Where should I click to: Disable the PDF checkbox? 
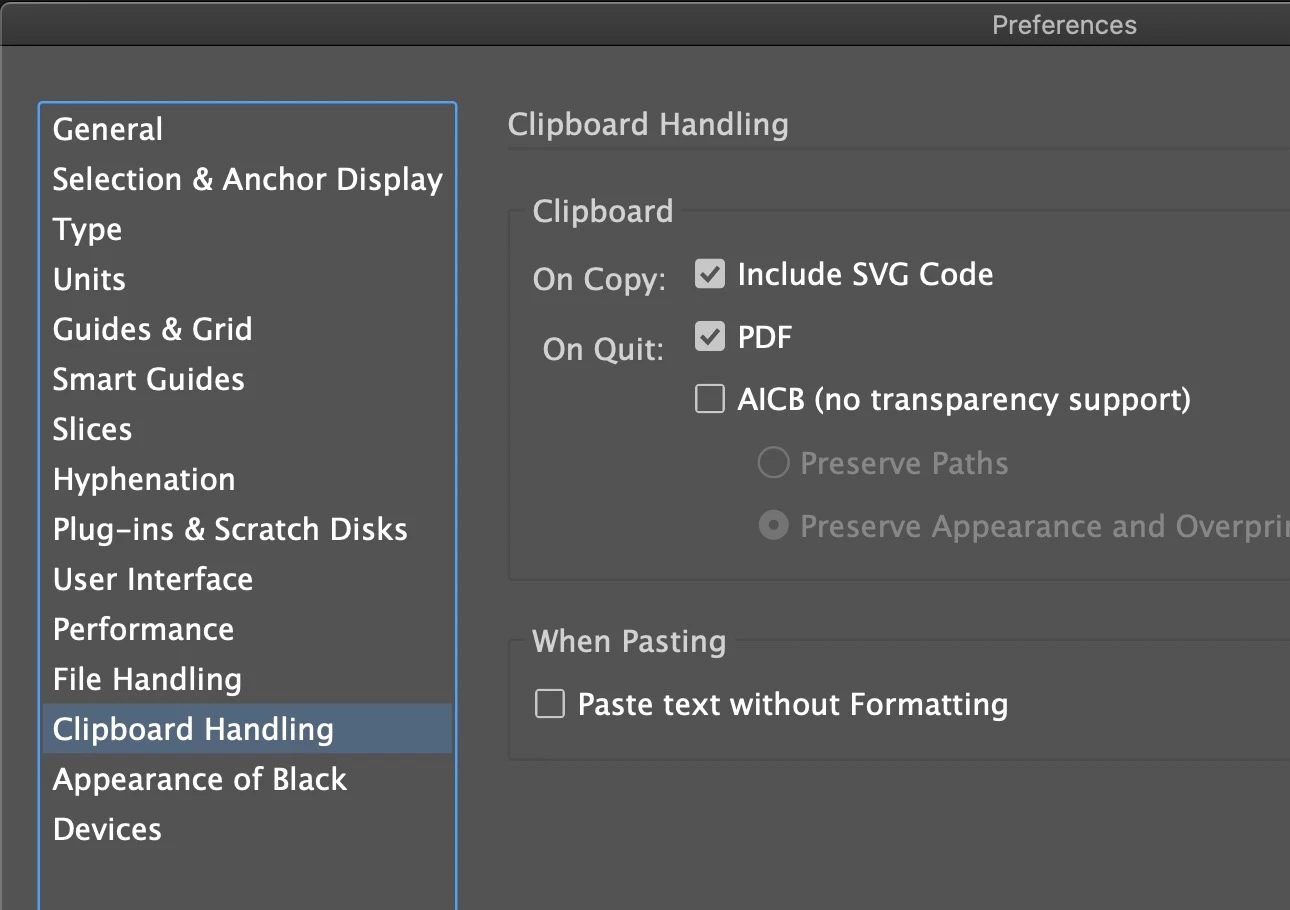710,338
